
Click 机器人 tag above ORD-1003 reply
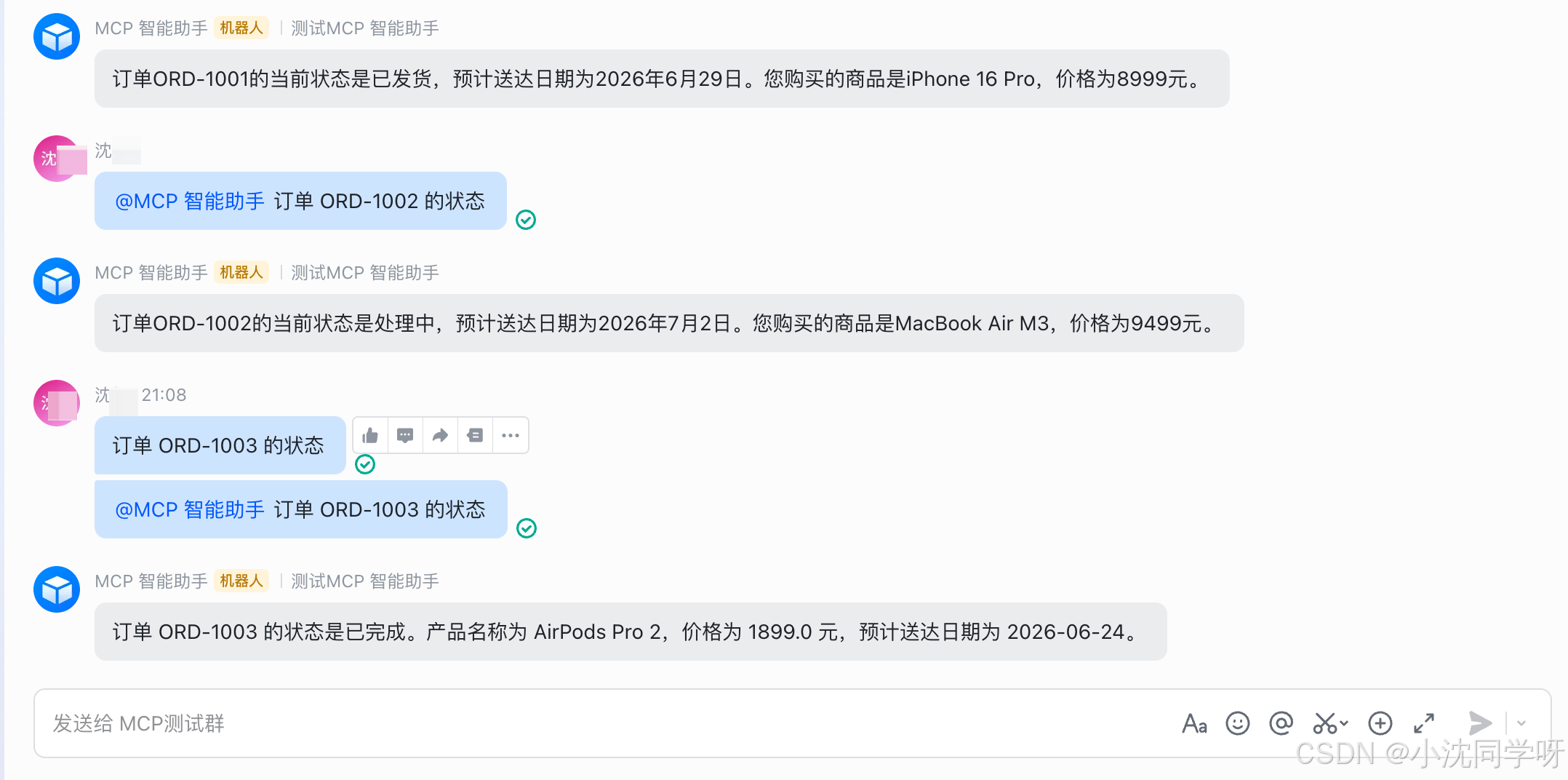241,581
